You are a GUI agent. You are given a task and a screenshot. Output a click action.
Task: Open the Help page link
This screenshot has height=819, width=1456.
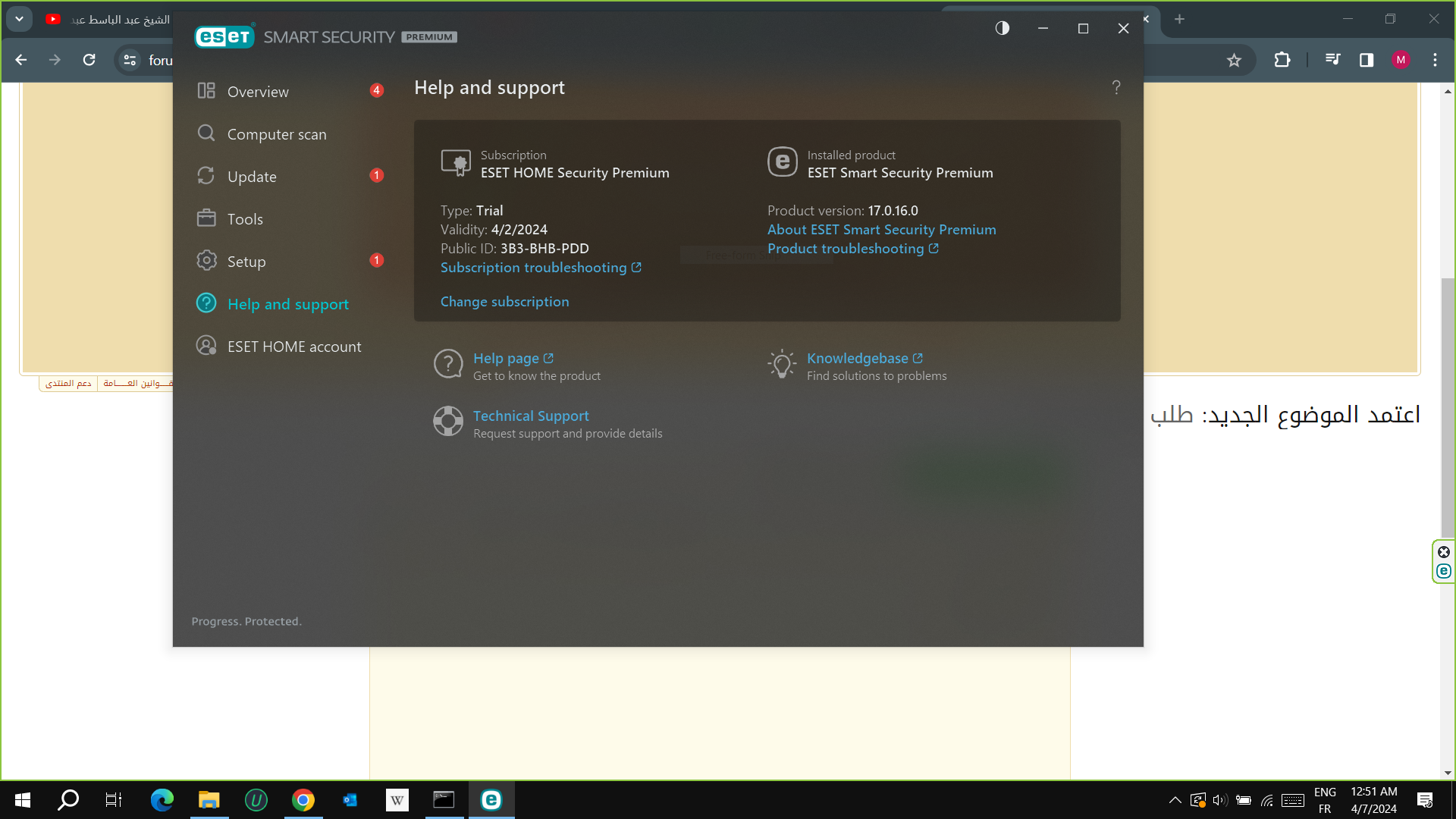pos(513,358)
